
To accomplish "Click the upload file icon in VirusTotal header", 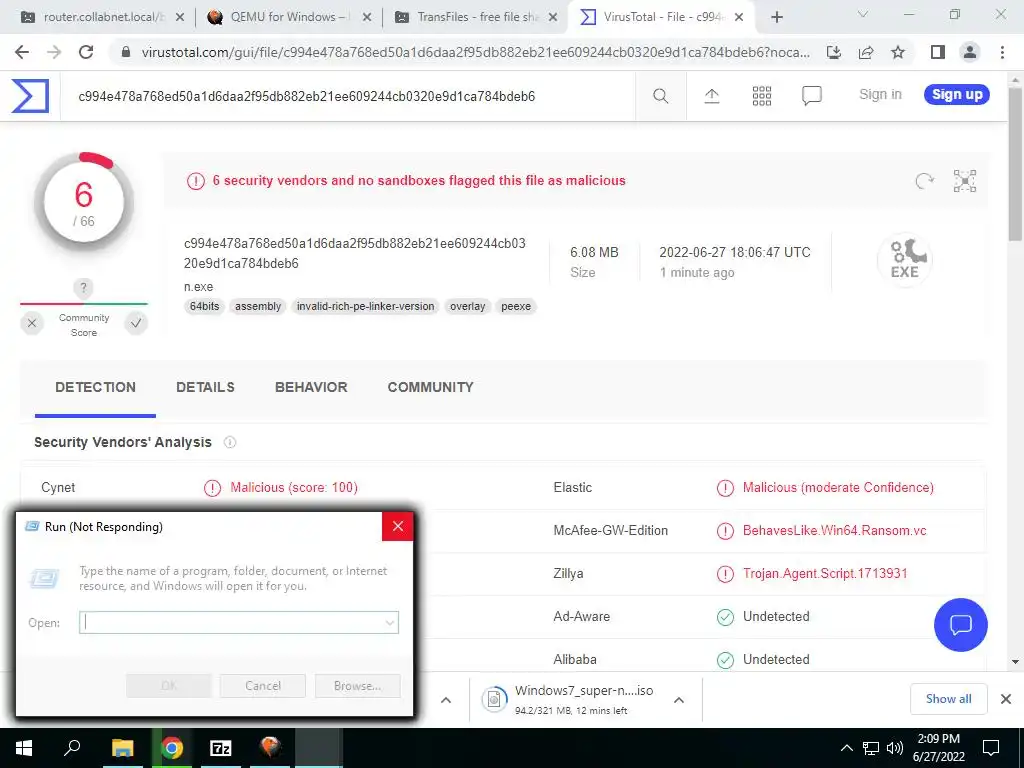I will pyautogui.click(x=711, y=96).
